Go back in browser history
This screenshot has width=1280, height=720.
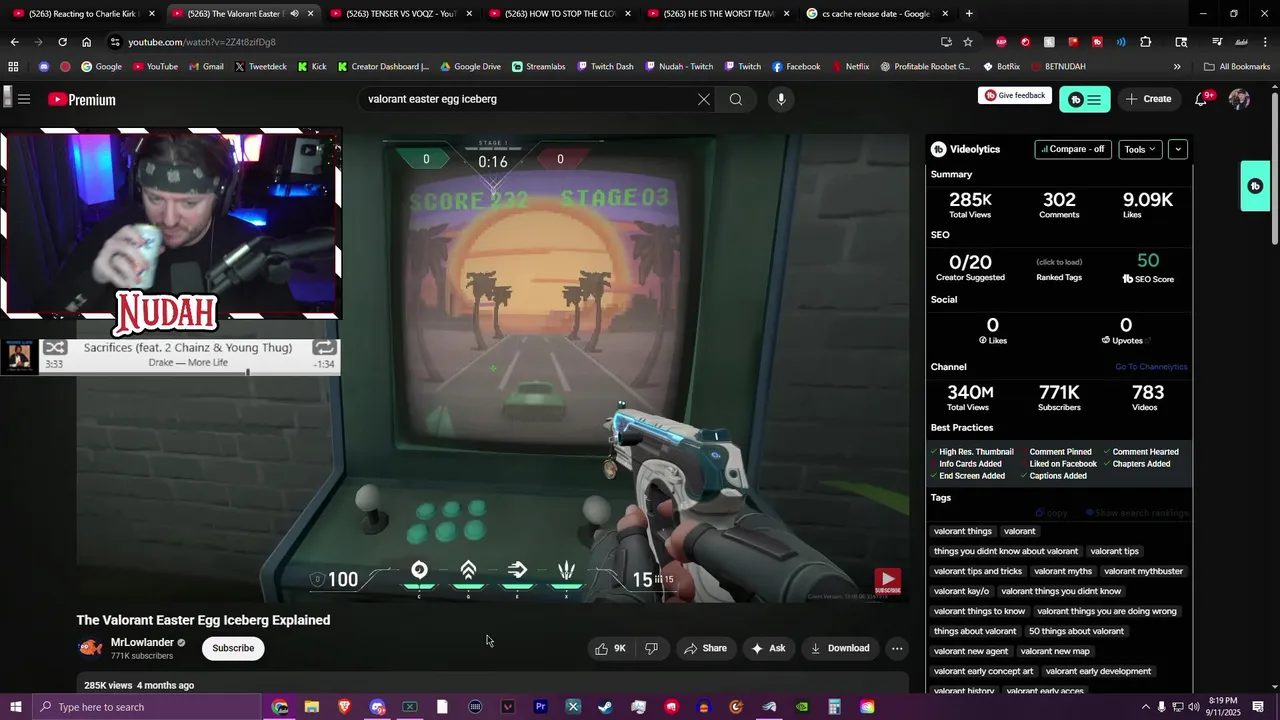click(14, 42)
